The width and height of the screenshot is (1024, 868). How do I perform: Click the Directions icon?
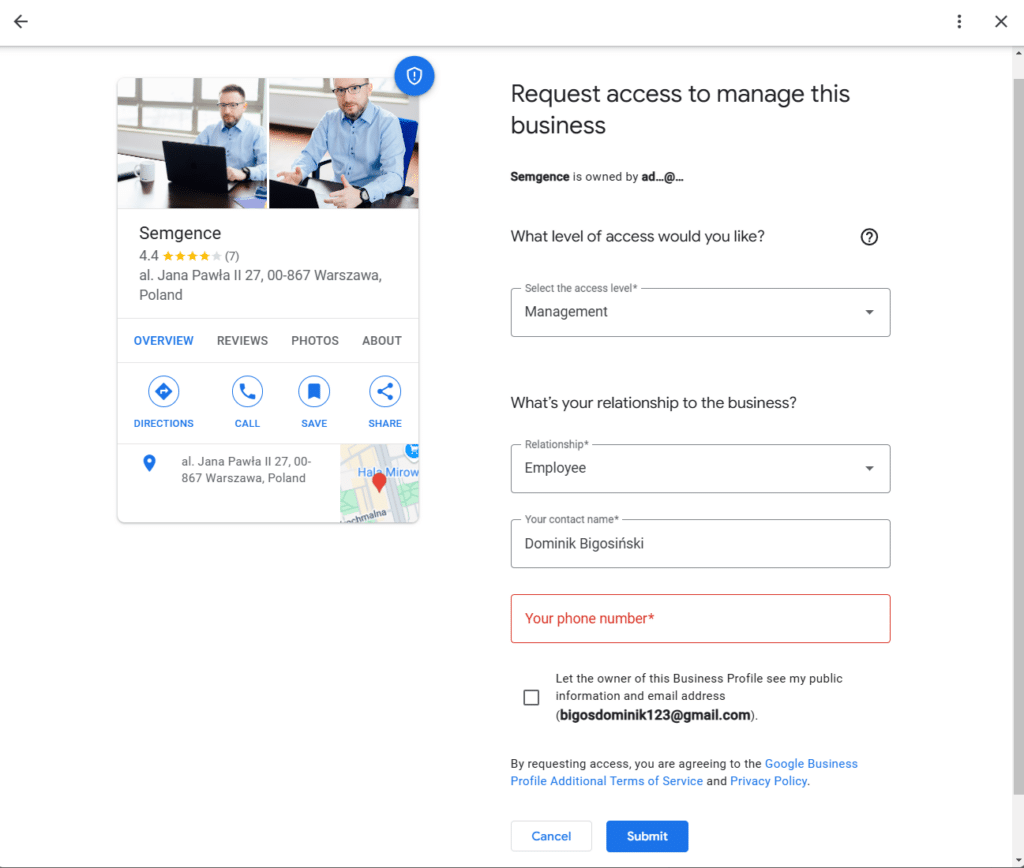[163, 391]
